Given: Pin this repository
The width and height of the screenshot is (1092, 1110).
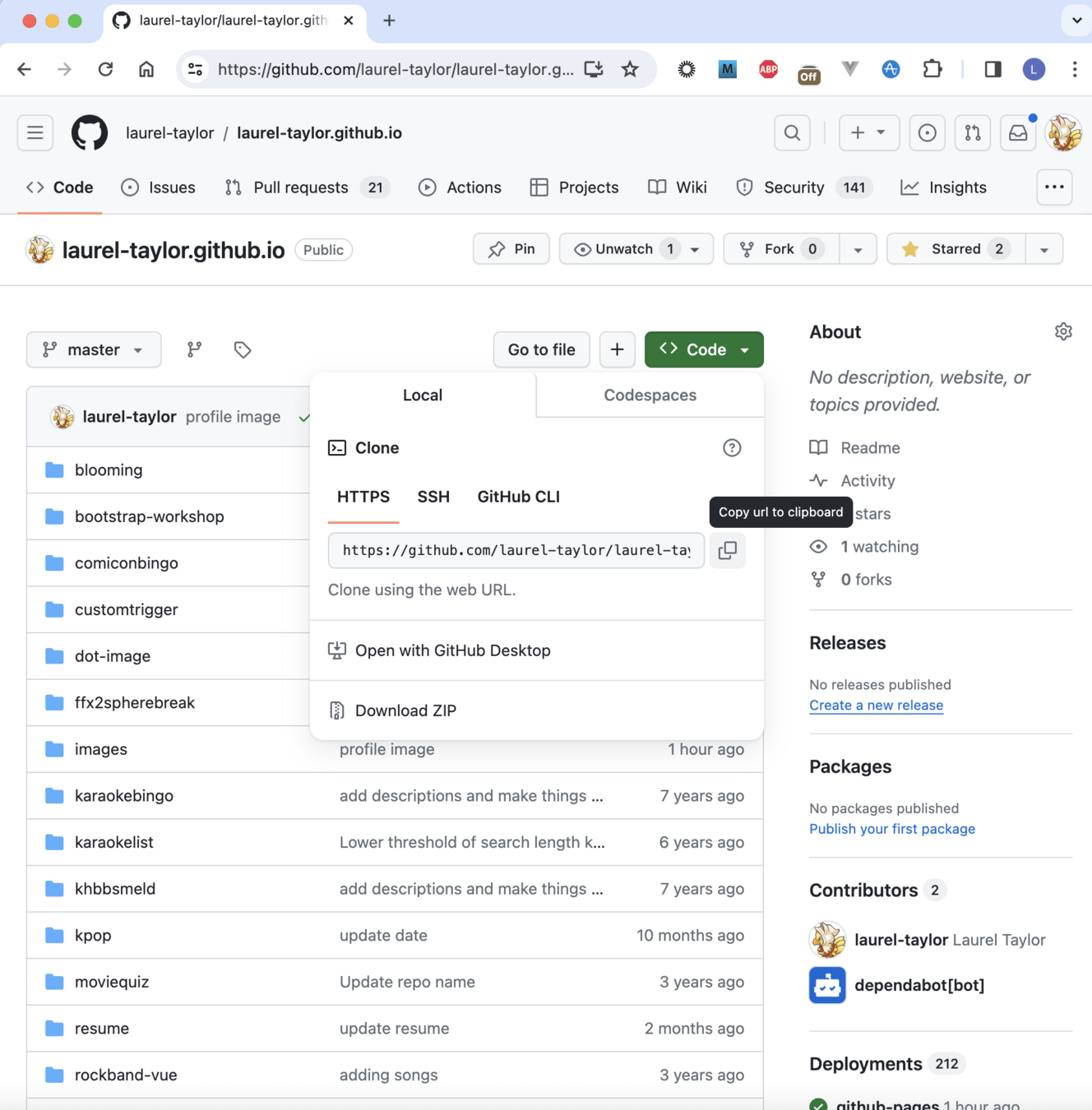Looking at the screenshot, I should click(x=511, y=249).
